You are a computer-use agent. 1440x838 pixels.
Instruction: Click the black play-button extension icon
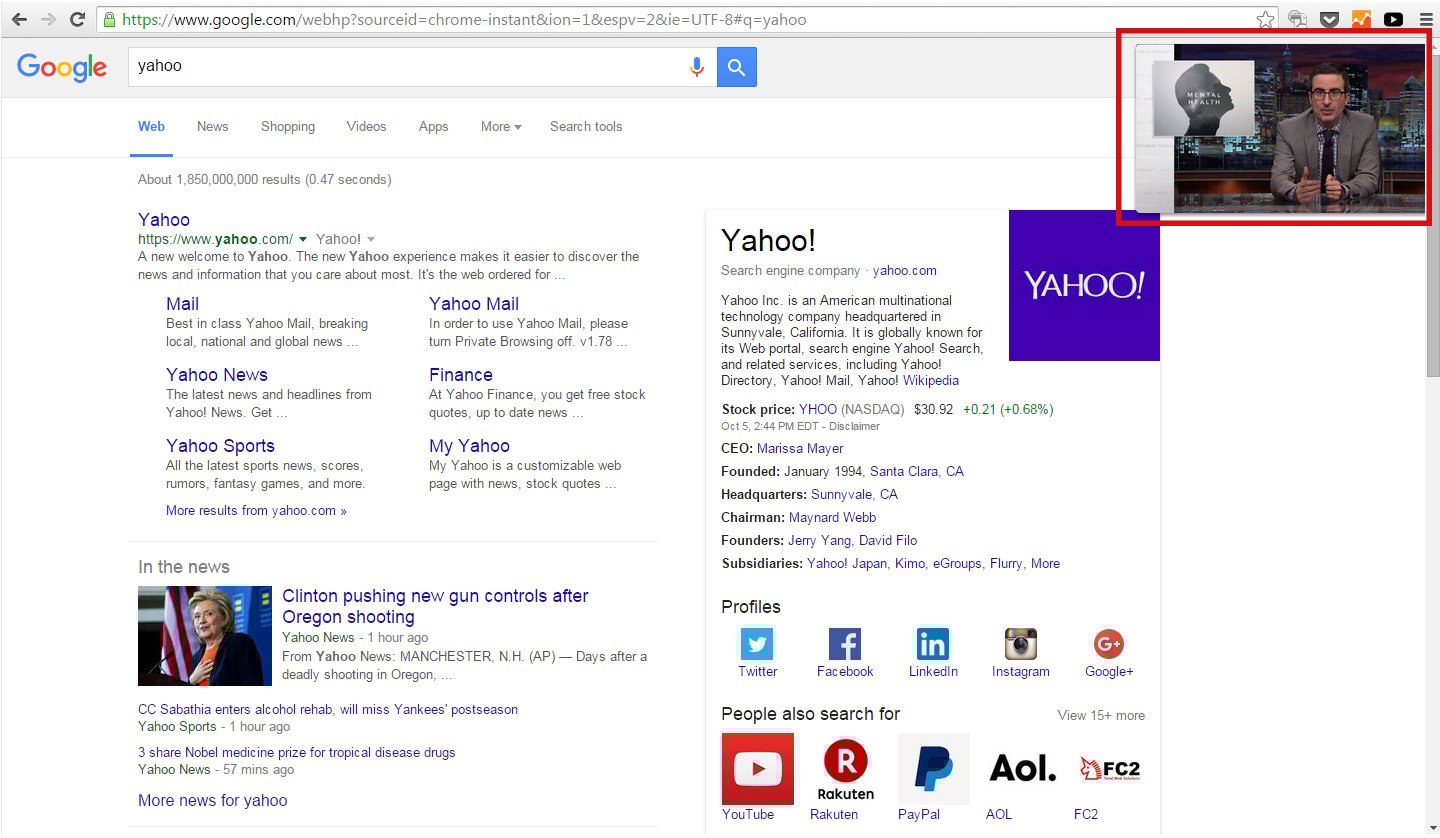coord(1393,19)
